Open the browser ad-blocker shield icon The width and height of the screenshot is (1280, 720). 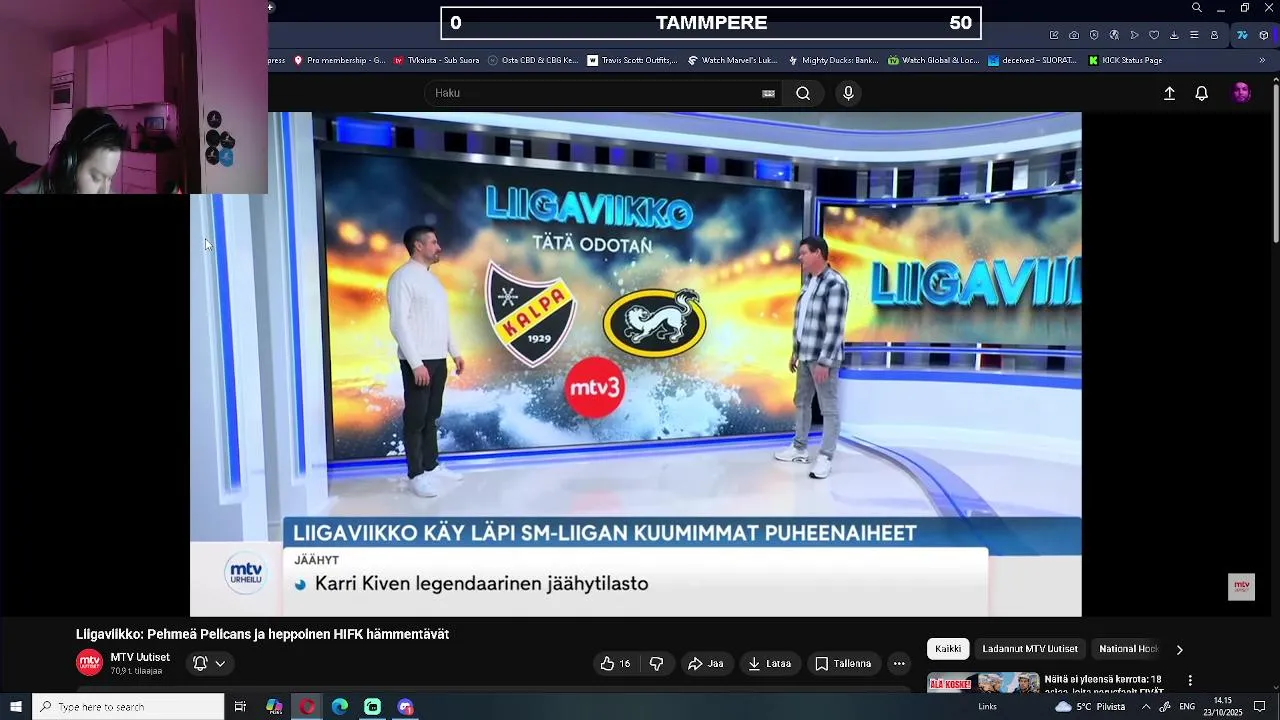pos(1094,35)
